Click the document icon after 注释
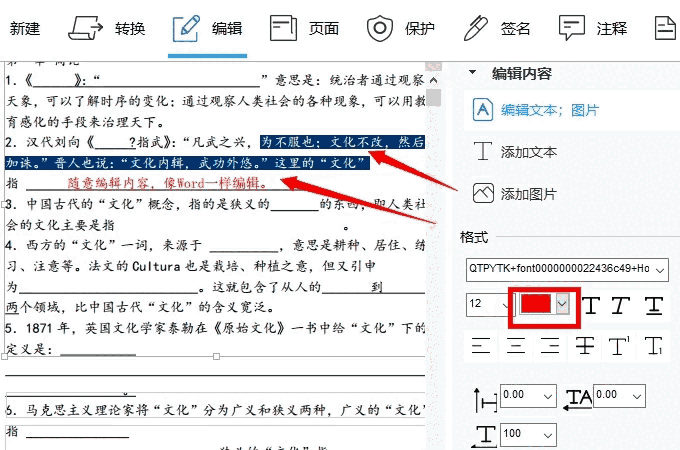This screenshot has height=450, width=680. (x=665, y=28)
